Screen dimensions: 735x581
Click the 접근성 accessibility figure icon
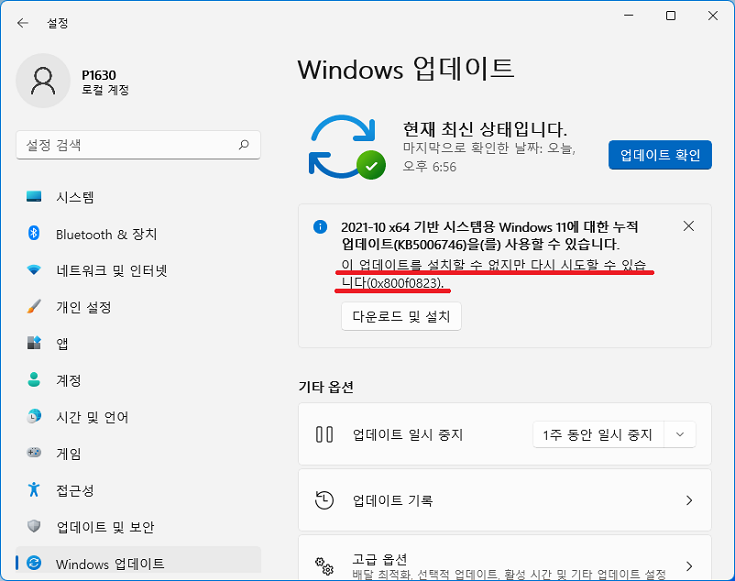[x=34, y=489]
